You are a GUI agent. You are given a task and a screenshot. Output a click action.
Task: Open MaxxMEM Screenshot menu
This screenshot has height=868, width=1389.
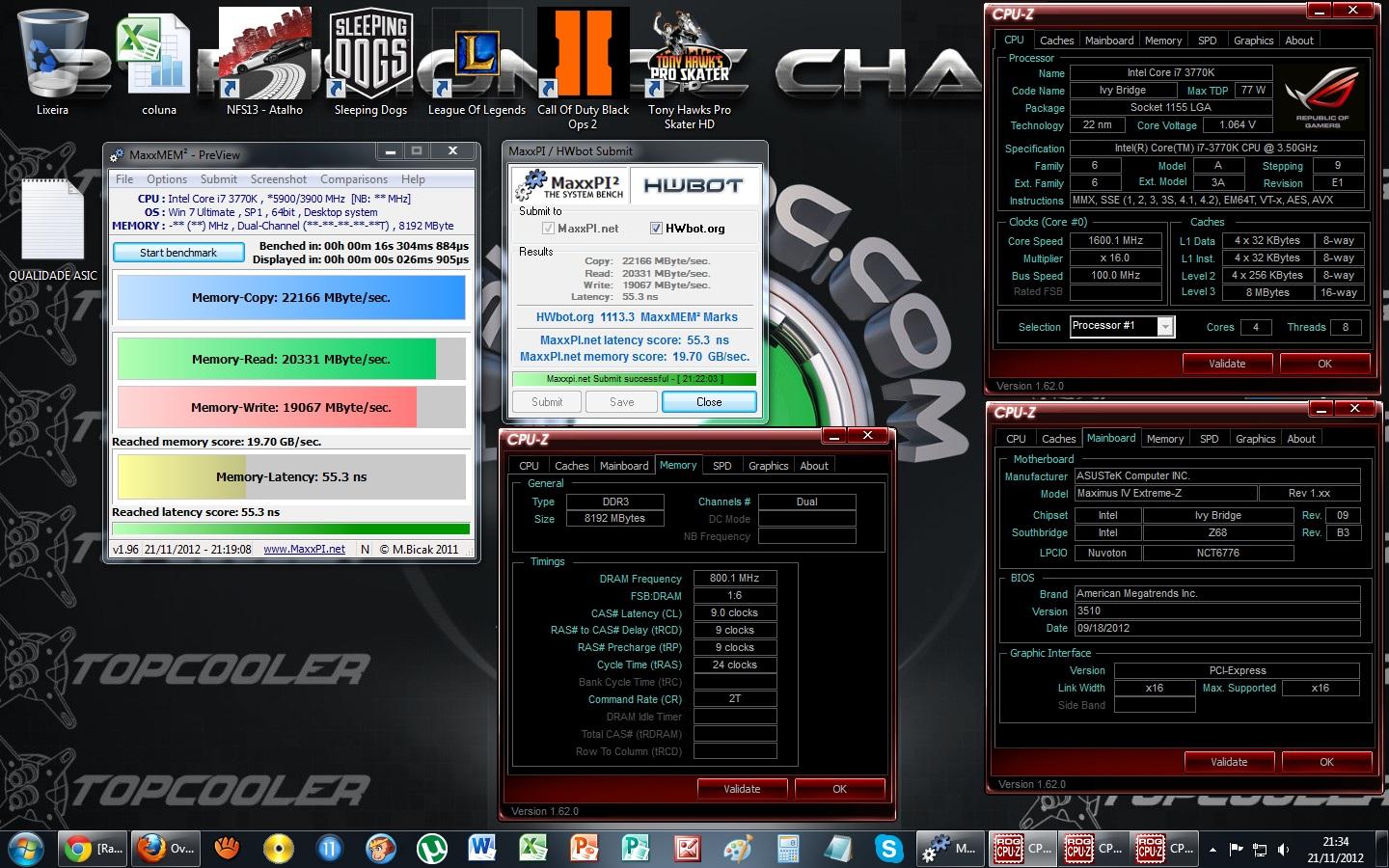coord(279,179)
